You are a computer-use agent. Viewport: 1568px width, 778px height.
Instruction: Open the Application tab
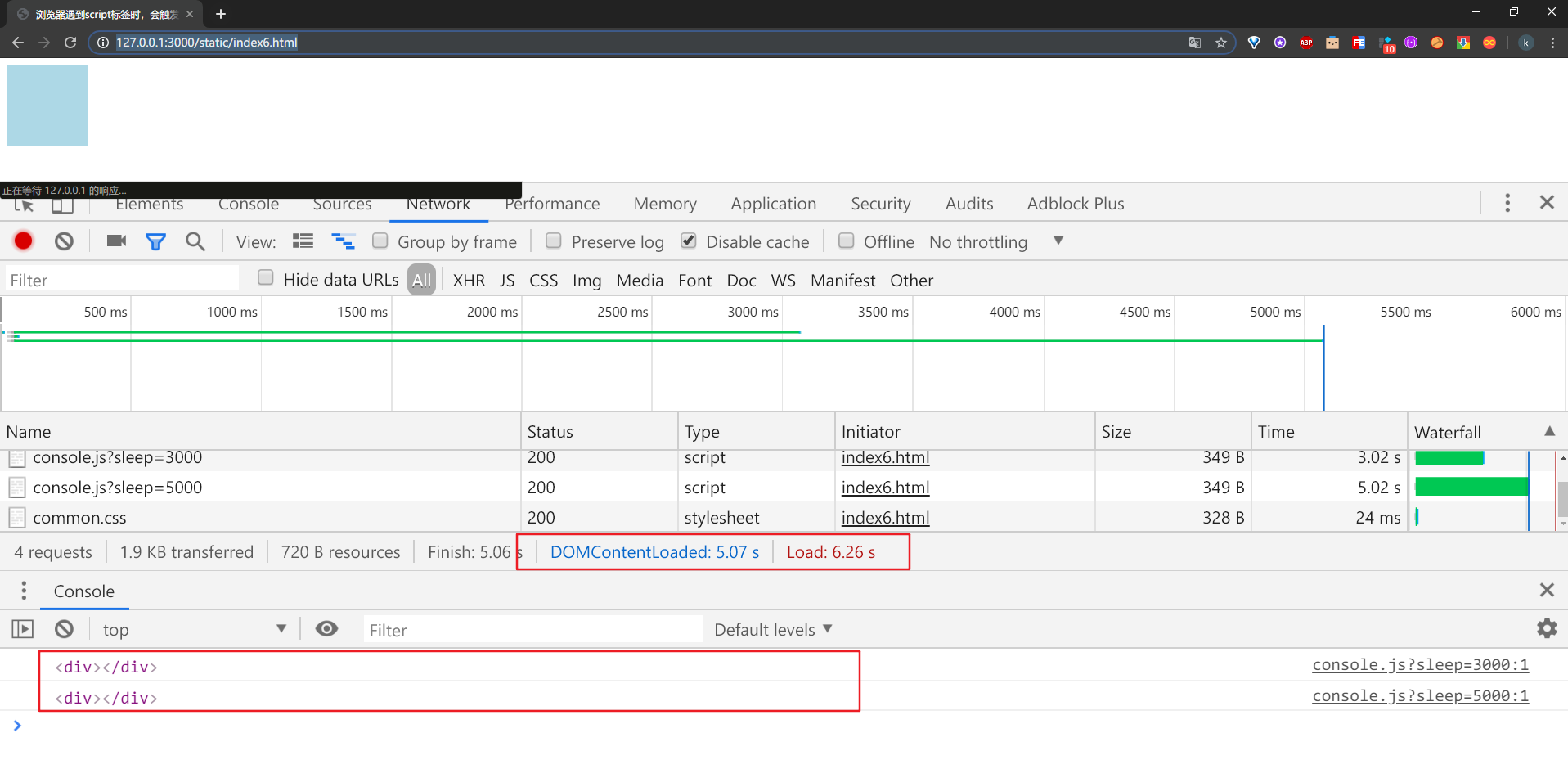click(x=774, y=204)
